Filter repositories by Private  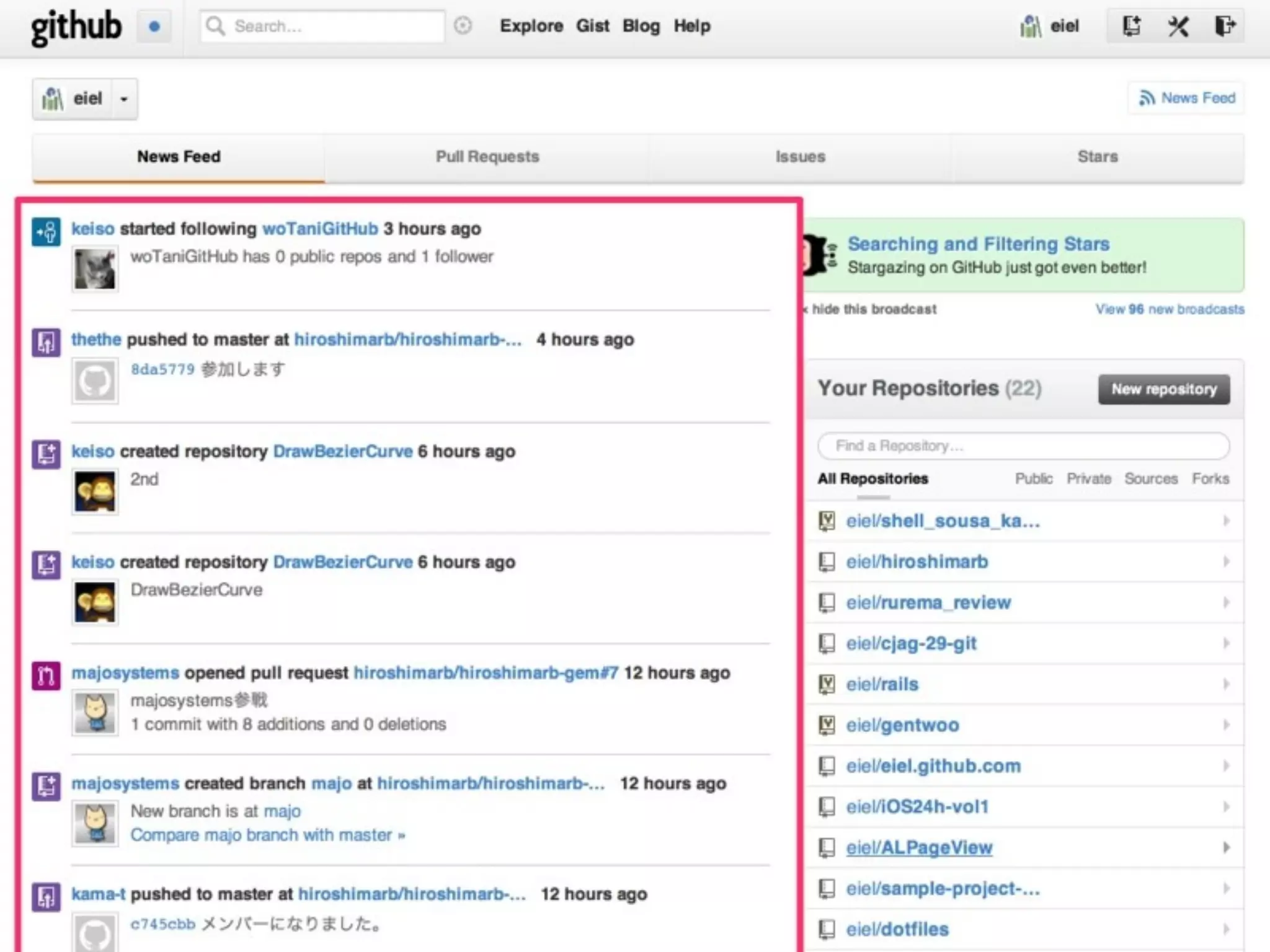(x=1088, y=478)
